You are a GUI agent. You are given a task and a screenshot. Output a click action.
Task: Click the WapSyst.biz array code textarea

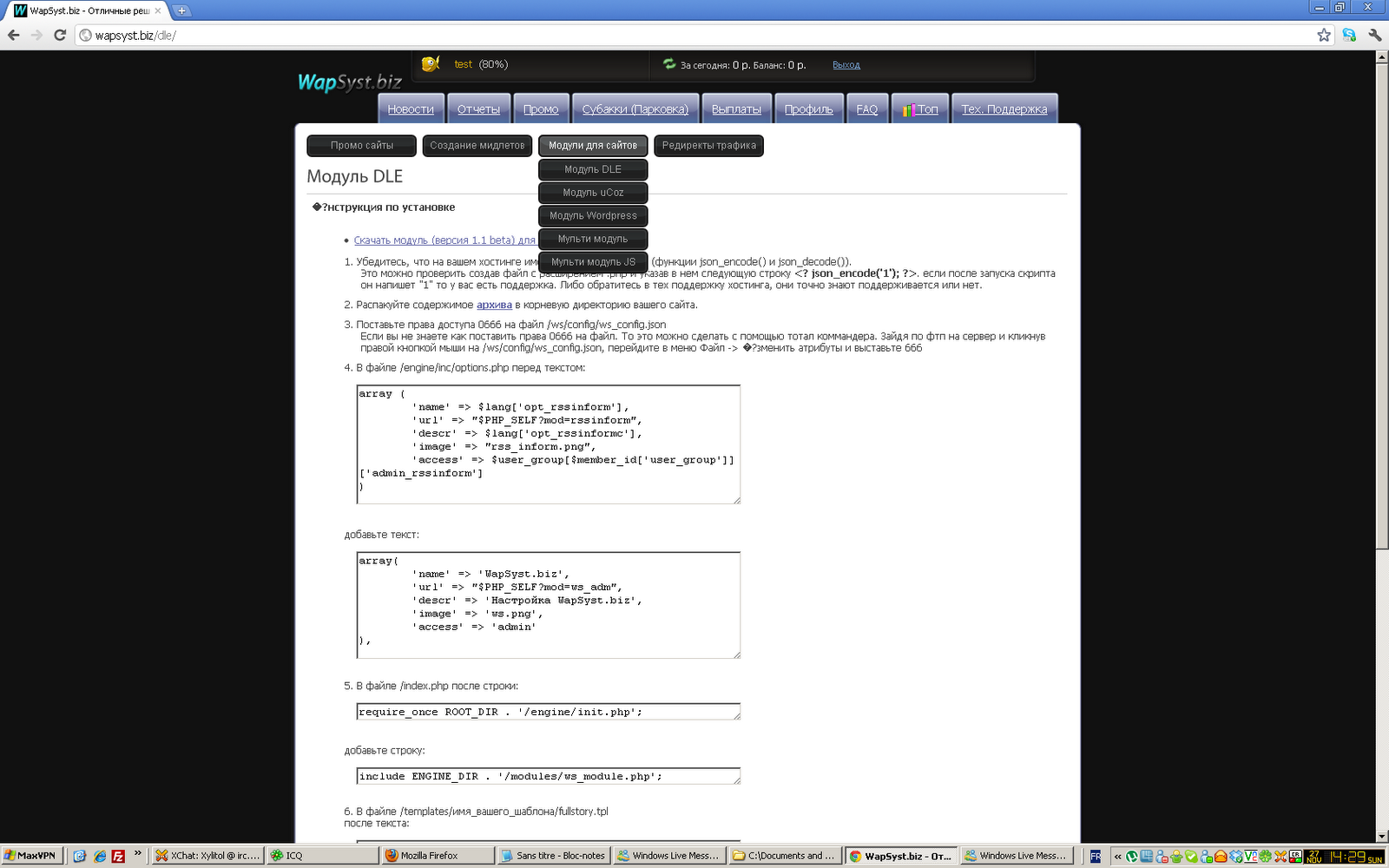[549, 605]
